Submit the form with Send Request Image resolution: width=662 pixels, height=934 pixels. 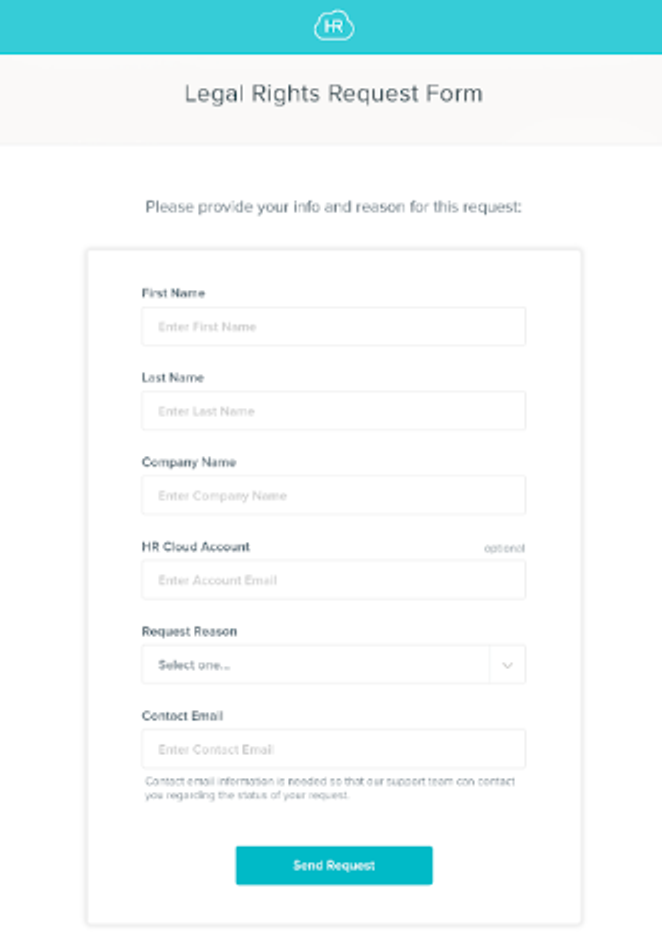[334, 865]
